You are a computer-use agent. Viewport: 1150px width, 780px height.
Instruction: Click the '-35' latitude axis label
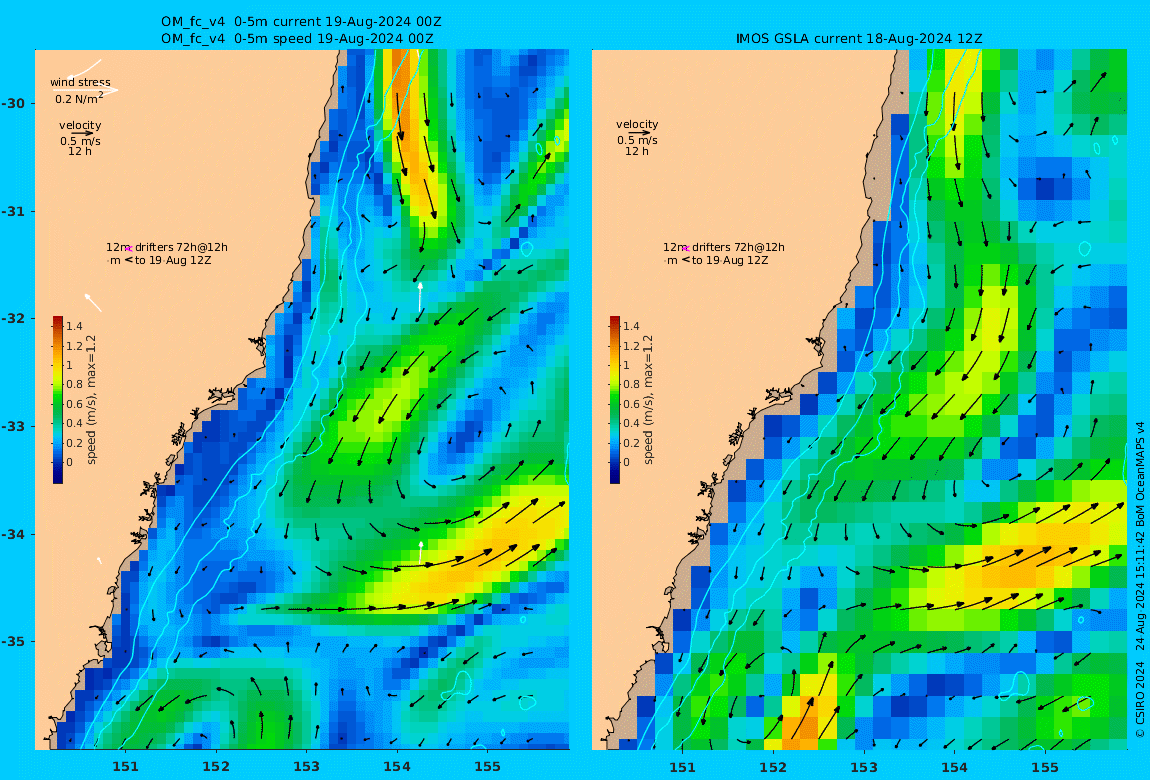click(x=12, y=642)
